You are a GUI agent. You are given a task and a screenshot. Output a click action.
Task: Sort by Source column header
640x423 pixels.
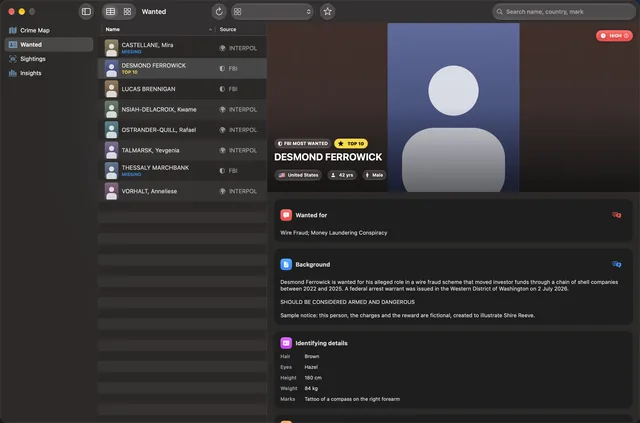point(241,29)
